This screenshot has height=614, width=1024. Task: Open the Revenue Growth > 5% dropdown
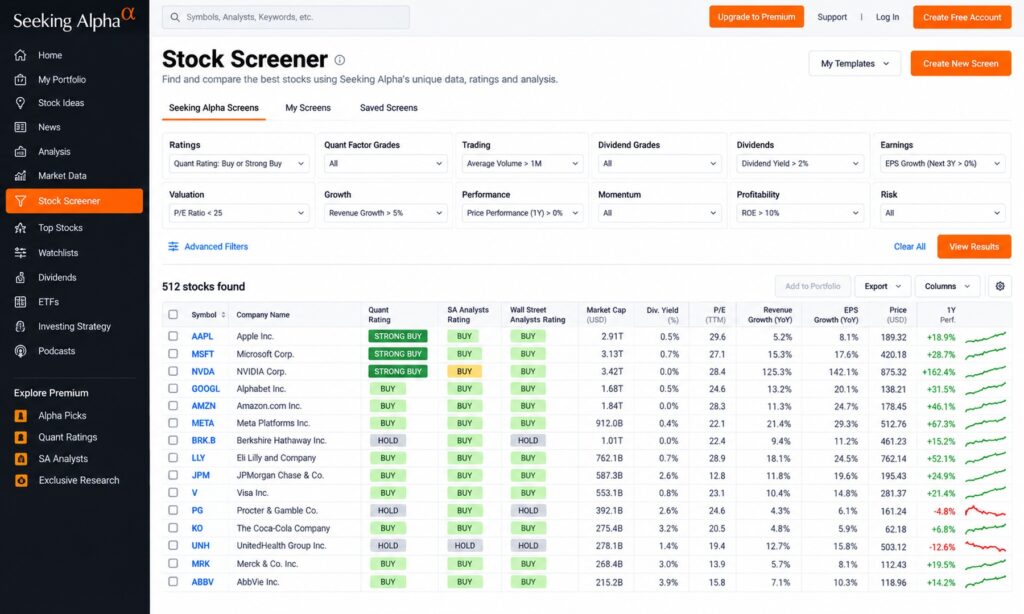385,213
